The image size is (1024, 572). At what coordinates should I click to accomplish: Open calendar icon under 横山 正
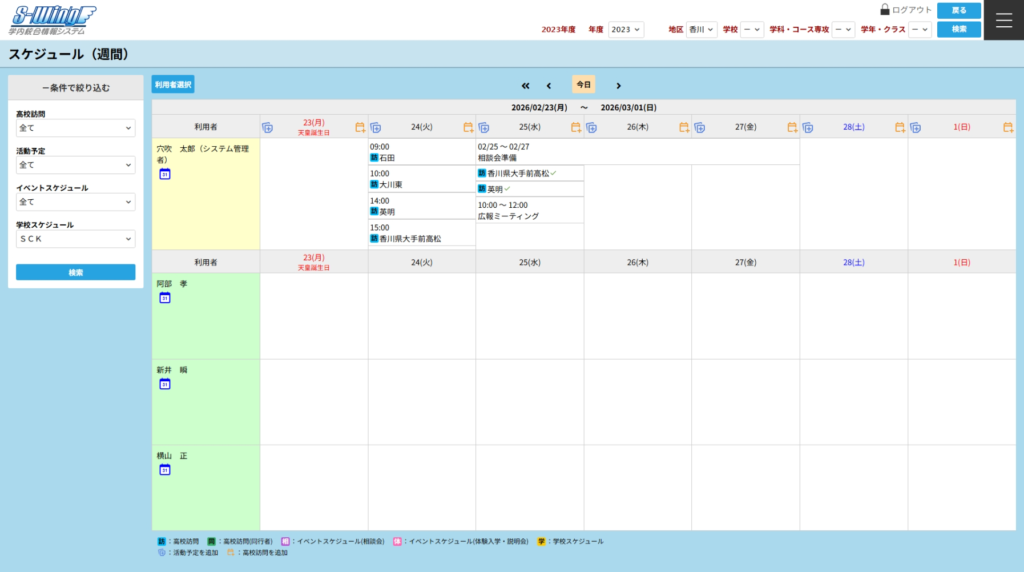click(165, 470)
